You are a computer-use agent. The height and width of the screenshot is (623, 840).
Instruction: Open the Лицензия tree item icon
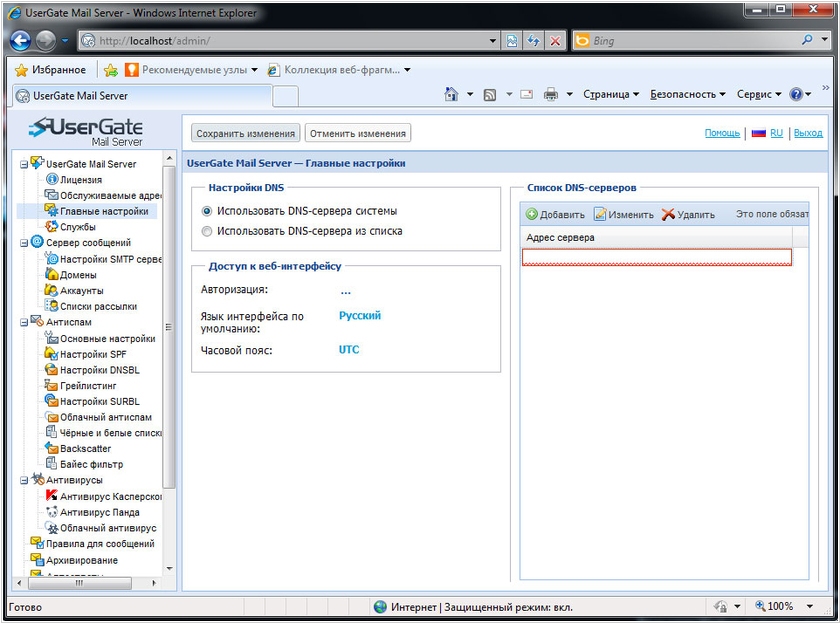pos(52,179)
